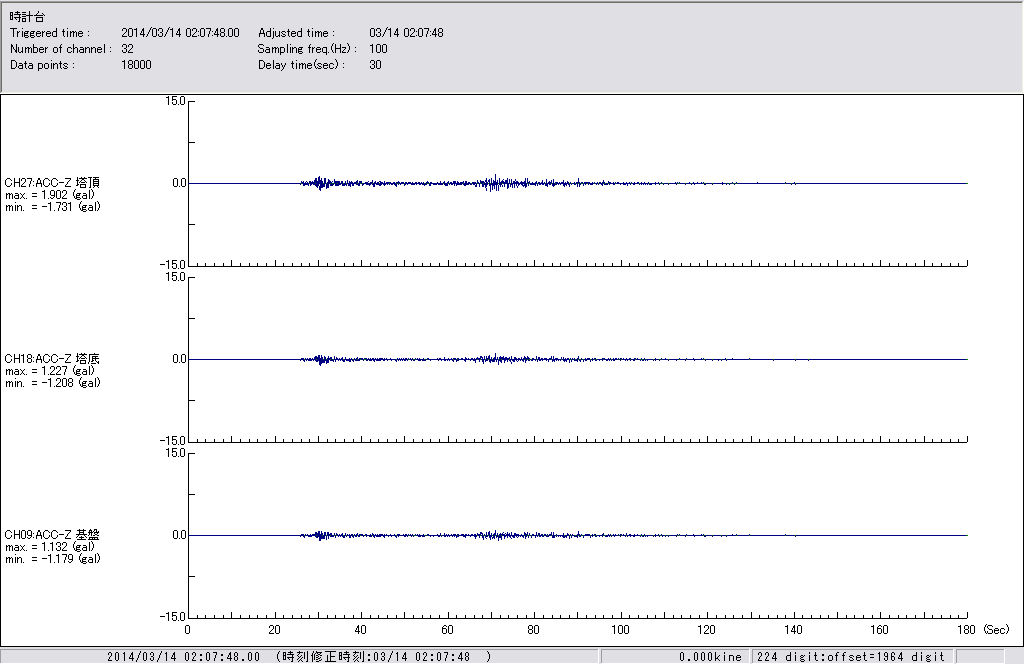The width and height of the screenshot is (1024, 664).
Task: Click the CH27 waveform burst near 30 seconds
Action: pos(319,183)
